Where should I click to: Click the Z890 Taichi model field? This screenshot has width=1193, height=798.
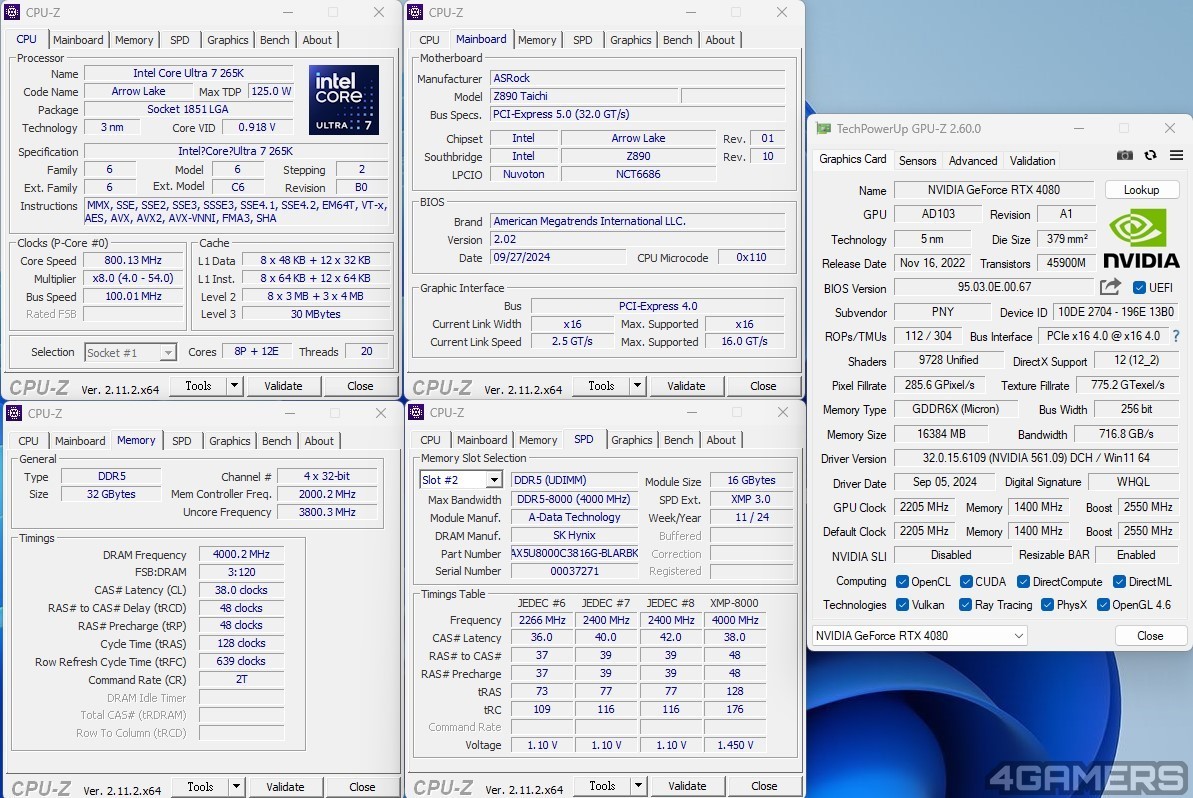(x=584, y=96)
